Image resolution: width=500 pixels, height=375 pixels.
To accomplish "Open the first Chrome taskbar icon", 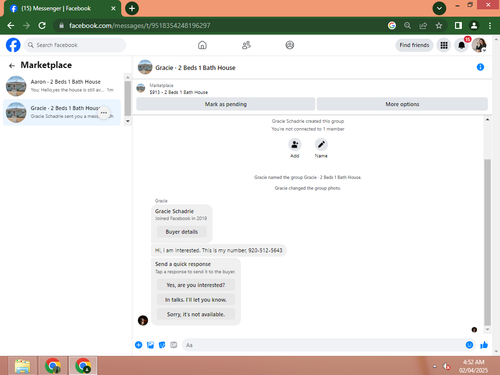I will tap(53, 366).
